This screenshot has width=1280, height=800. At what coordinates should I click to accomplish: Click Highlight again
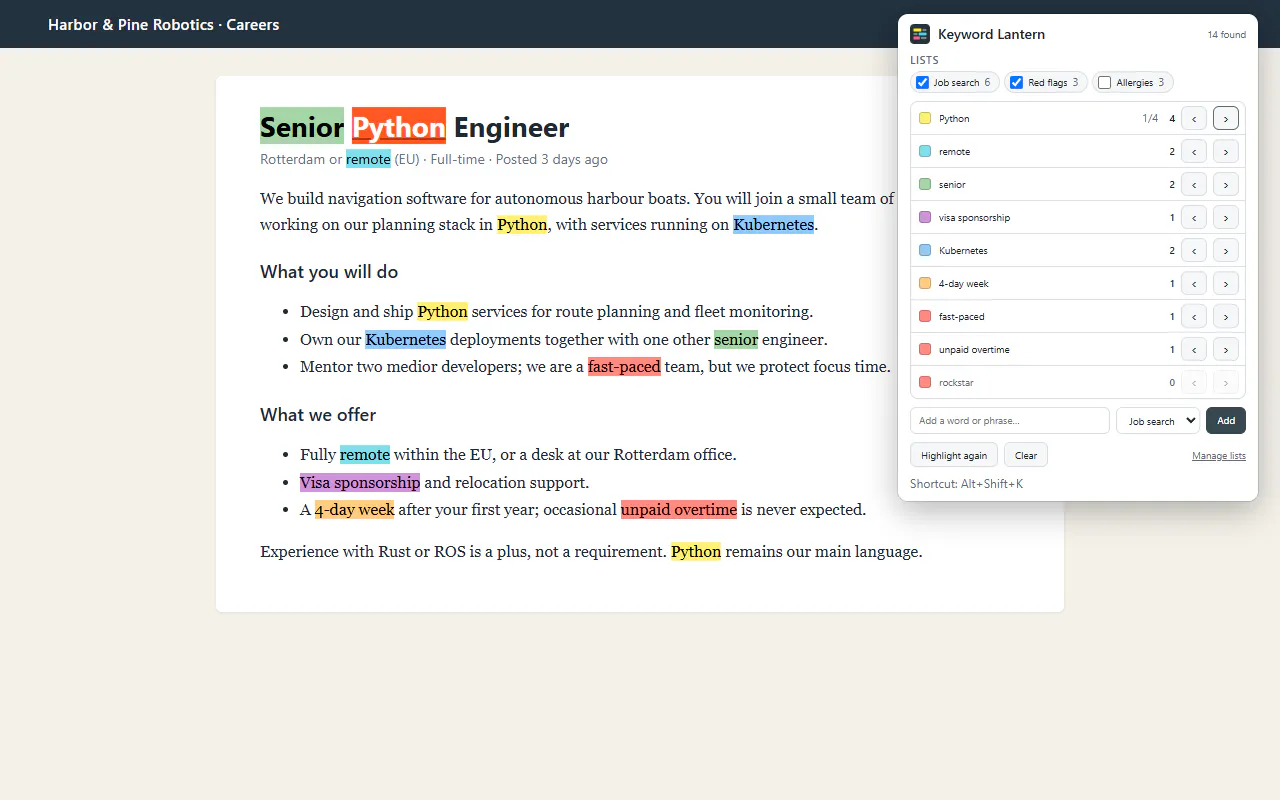click(x=954, y=455)
